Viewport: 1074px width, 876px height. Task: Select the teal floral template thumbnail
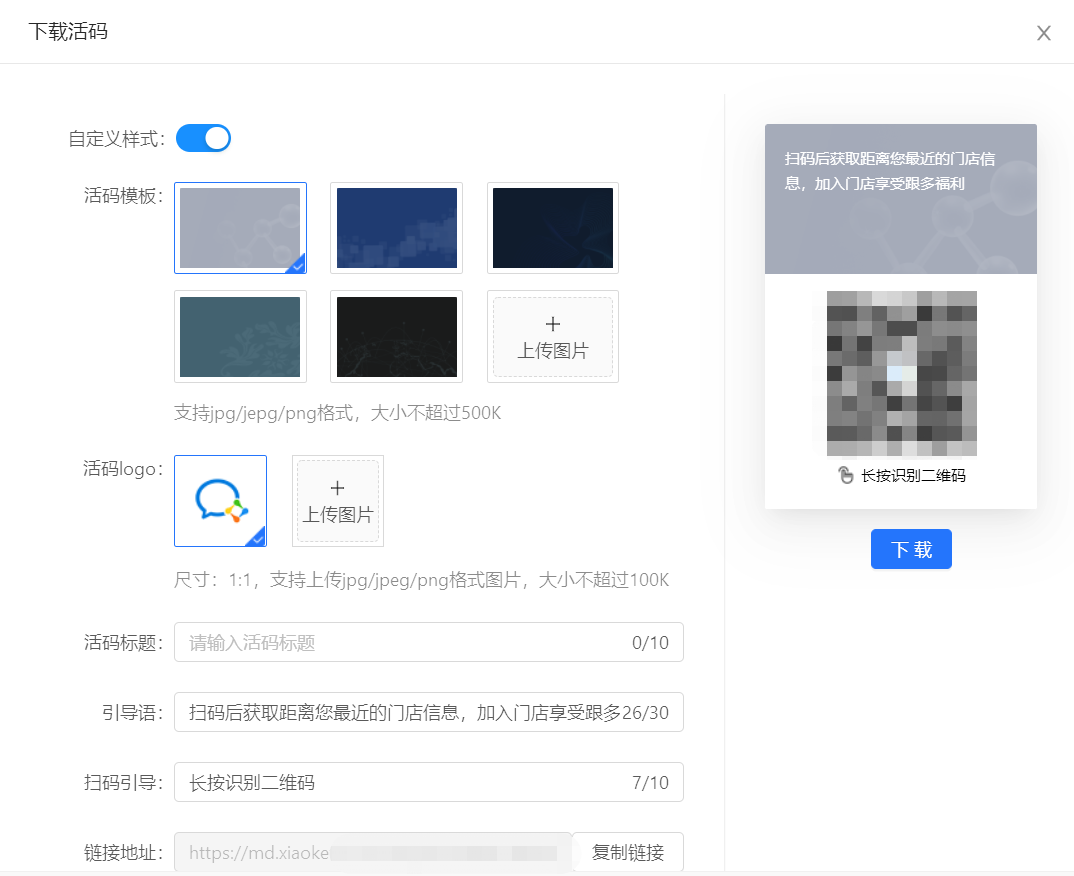coord(240,336)
